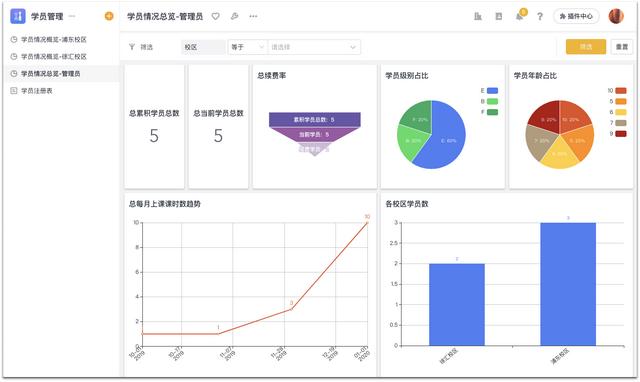
Task: Click legend swatch F in 学员级别占比
Action: click(492, 112)
